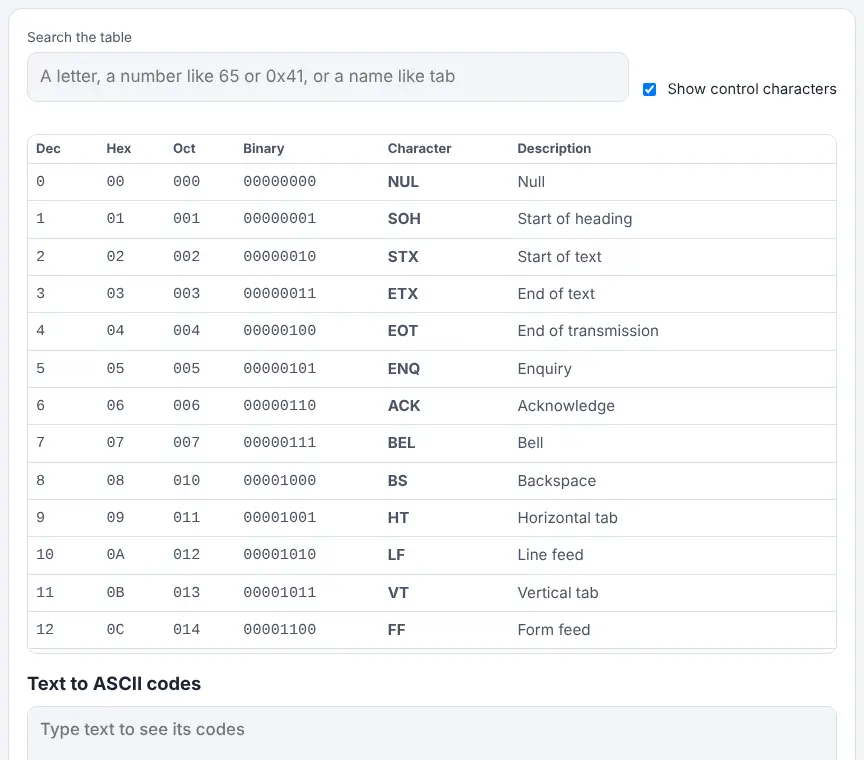This screenshot has width=864, height=760.
Task: Select the ETX character cell
Action: tap(403, 294)
